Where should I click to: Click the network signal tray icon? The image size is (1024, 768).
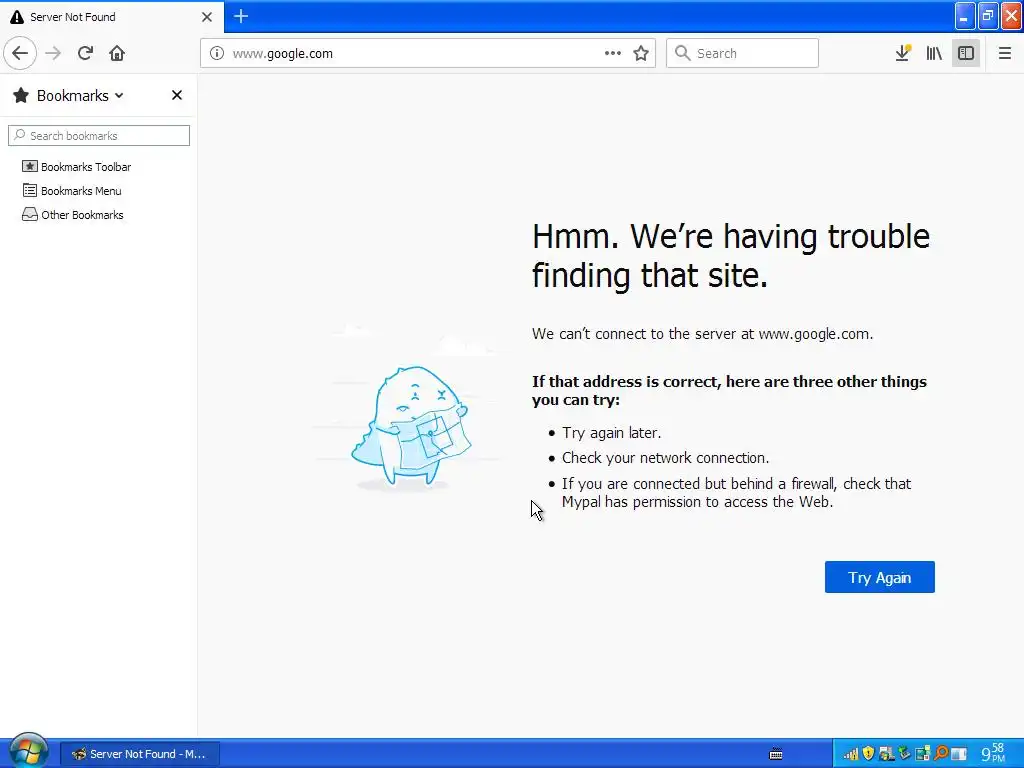(851, 754)
